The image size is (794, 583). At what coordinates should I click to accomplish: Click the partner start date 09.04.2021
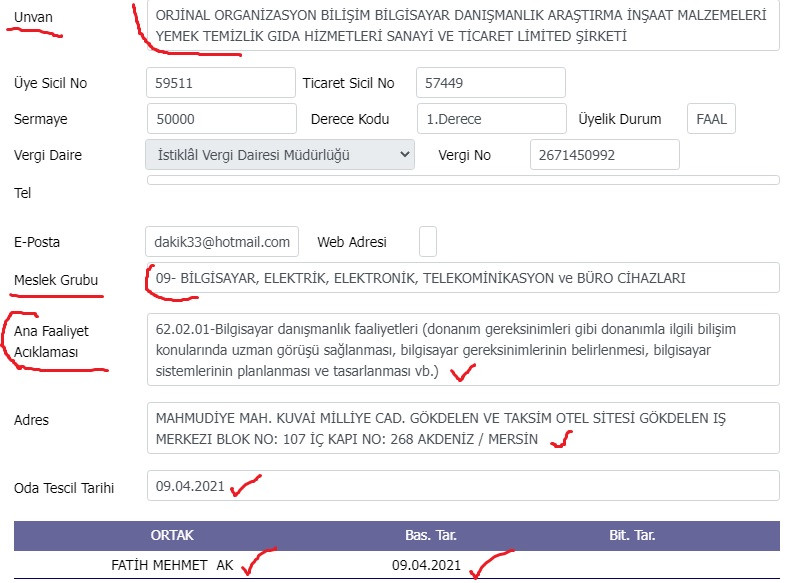tap(426, 565)
